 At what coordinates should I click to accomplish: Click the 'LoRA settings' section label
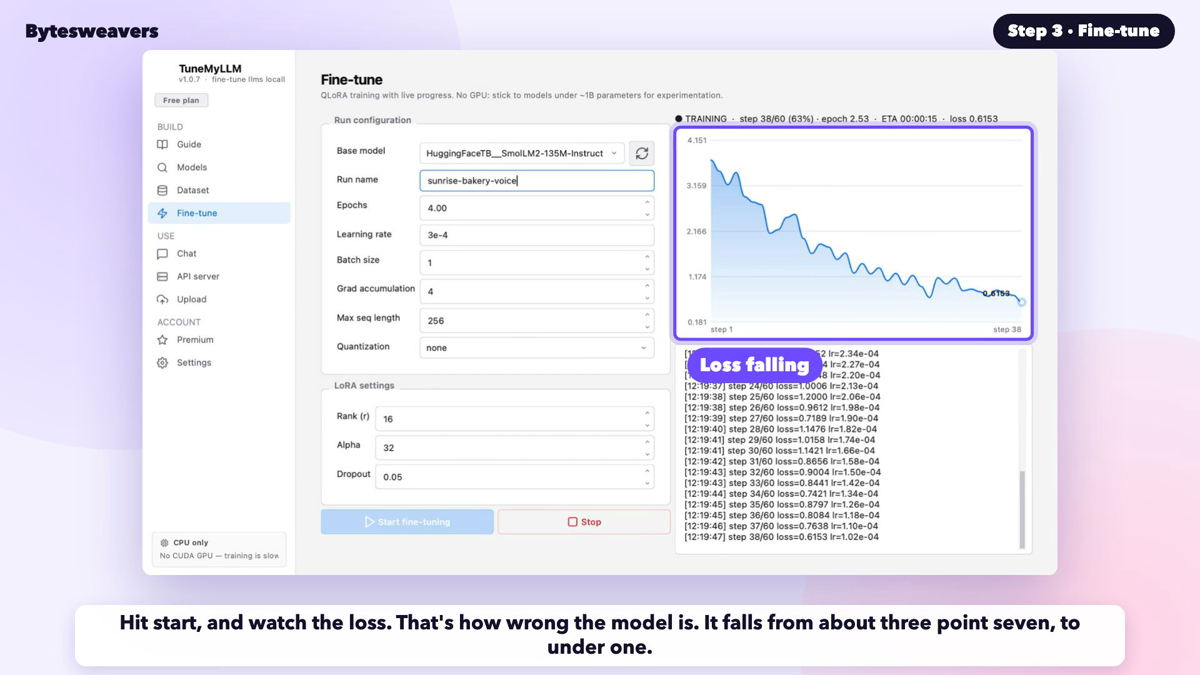point(364,385)
